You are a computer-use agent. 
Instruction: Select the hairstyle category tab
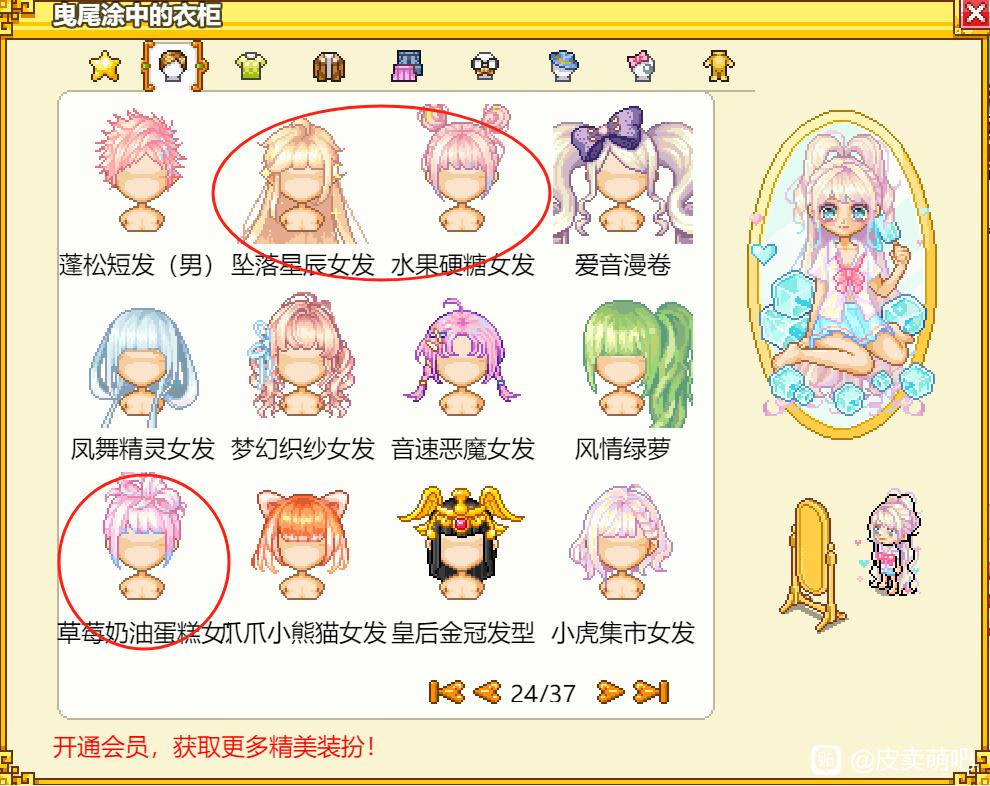(x=174, y=65)
